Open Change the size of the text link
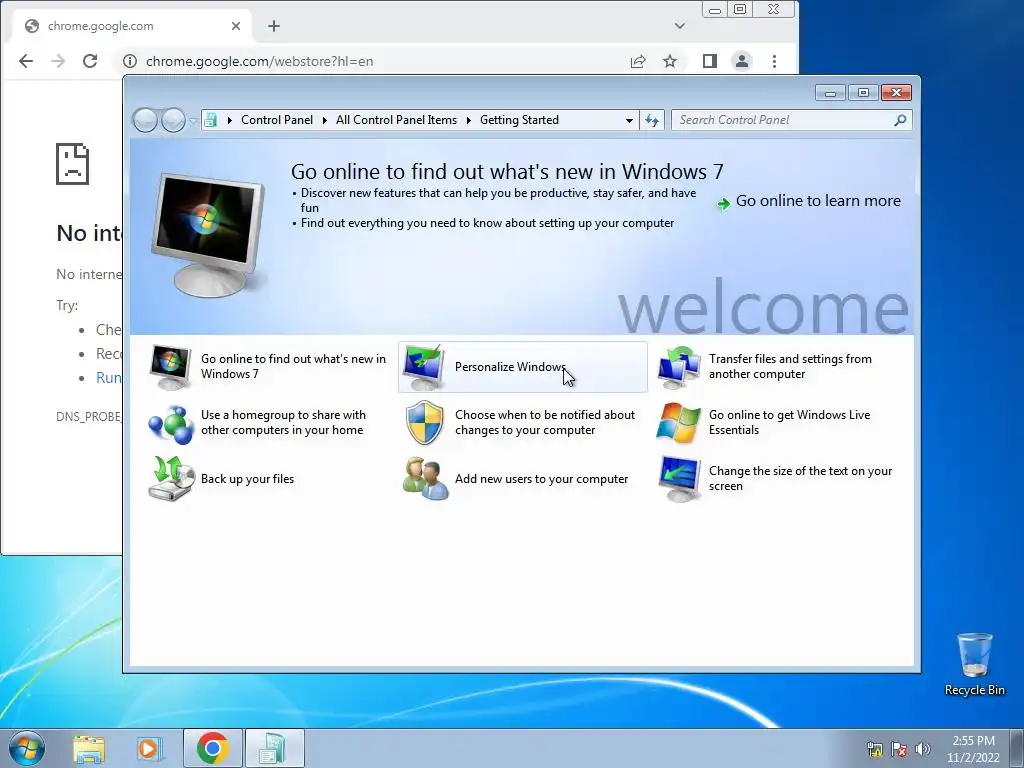Screen dimensions: 1024x768 pos(800,479)
